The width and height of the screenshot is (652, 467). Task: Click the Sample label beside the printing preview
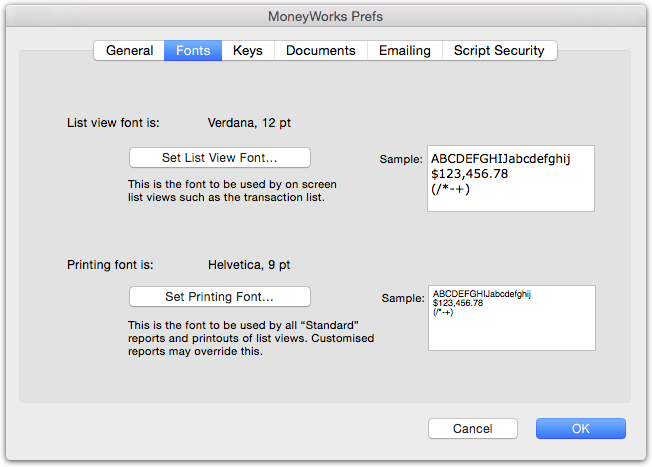click(403, 298)
